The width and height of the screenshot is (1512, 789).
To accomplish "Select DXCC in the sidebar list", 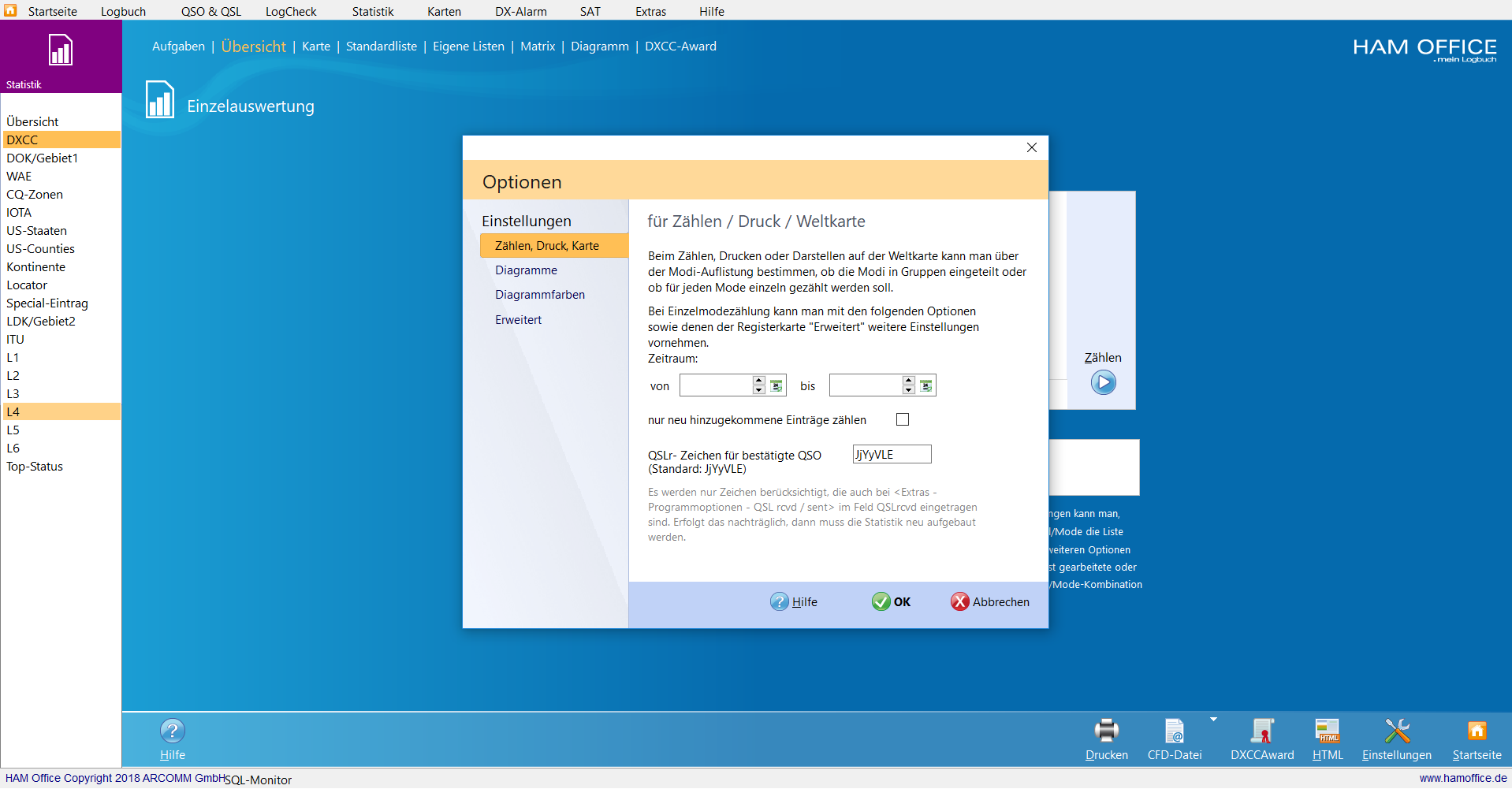I will pos(61,140).
